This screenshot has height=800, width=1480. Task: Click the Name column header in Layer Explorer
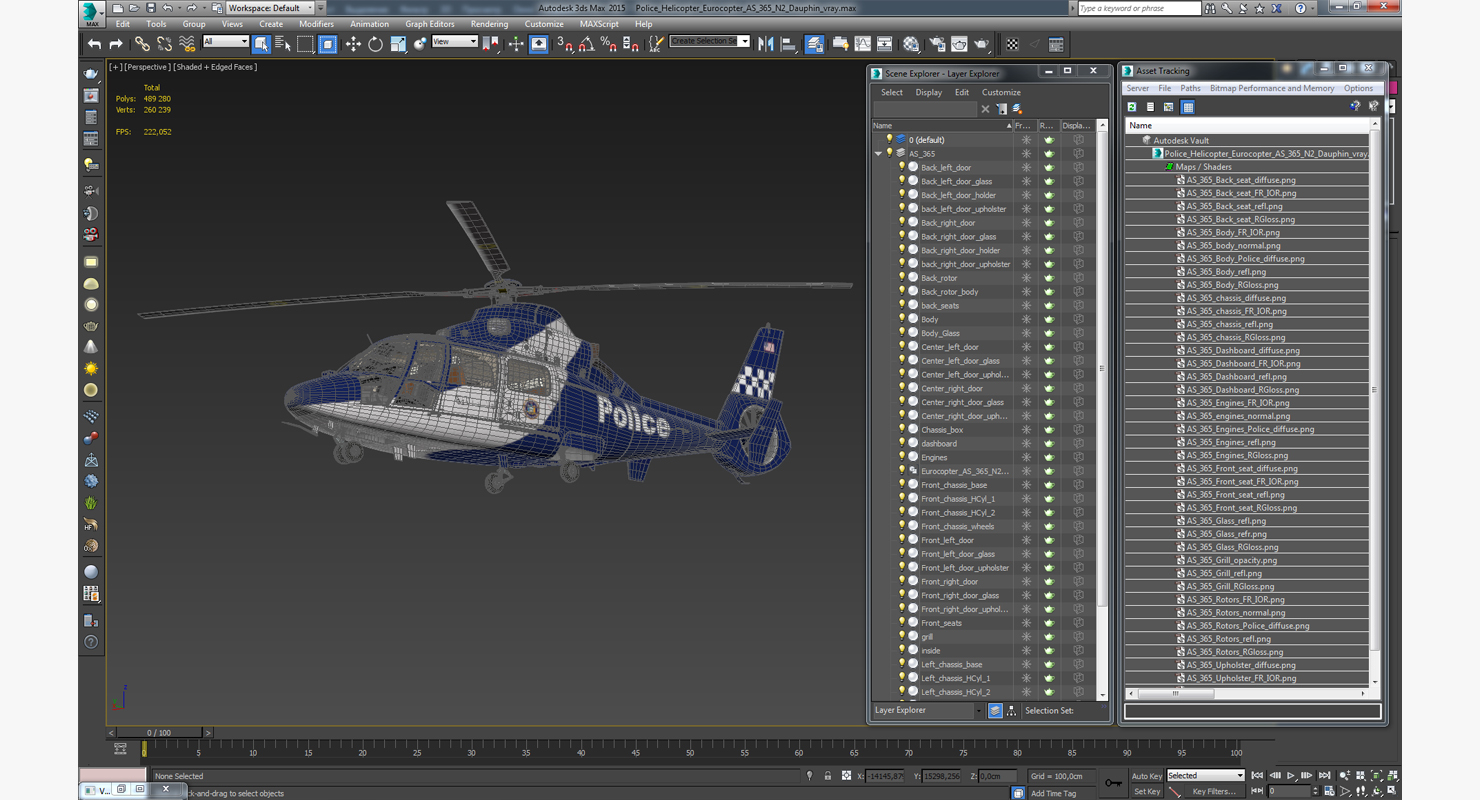[x=942, y=126]
